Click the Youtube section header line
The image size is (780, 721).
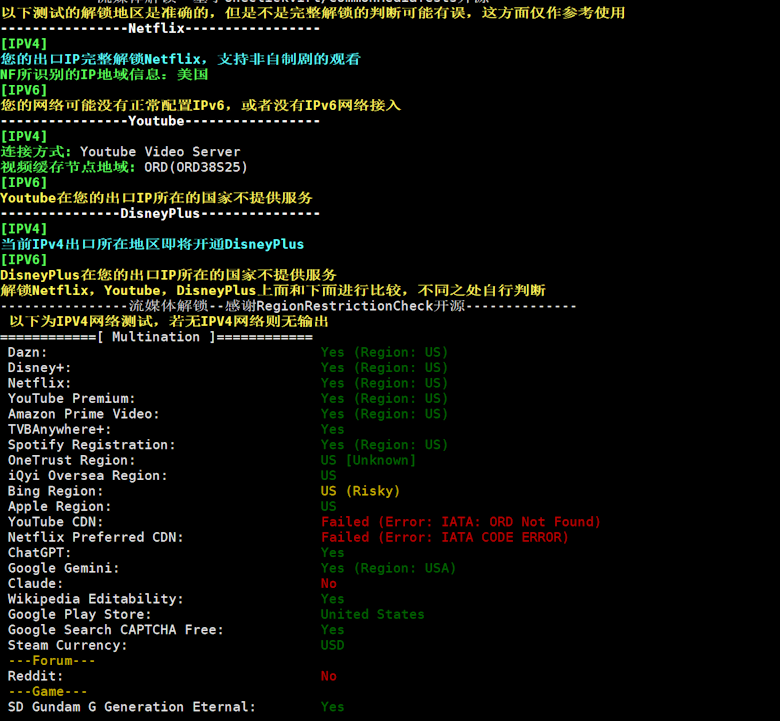160,121
